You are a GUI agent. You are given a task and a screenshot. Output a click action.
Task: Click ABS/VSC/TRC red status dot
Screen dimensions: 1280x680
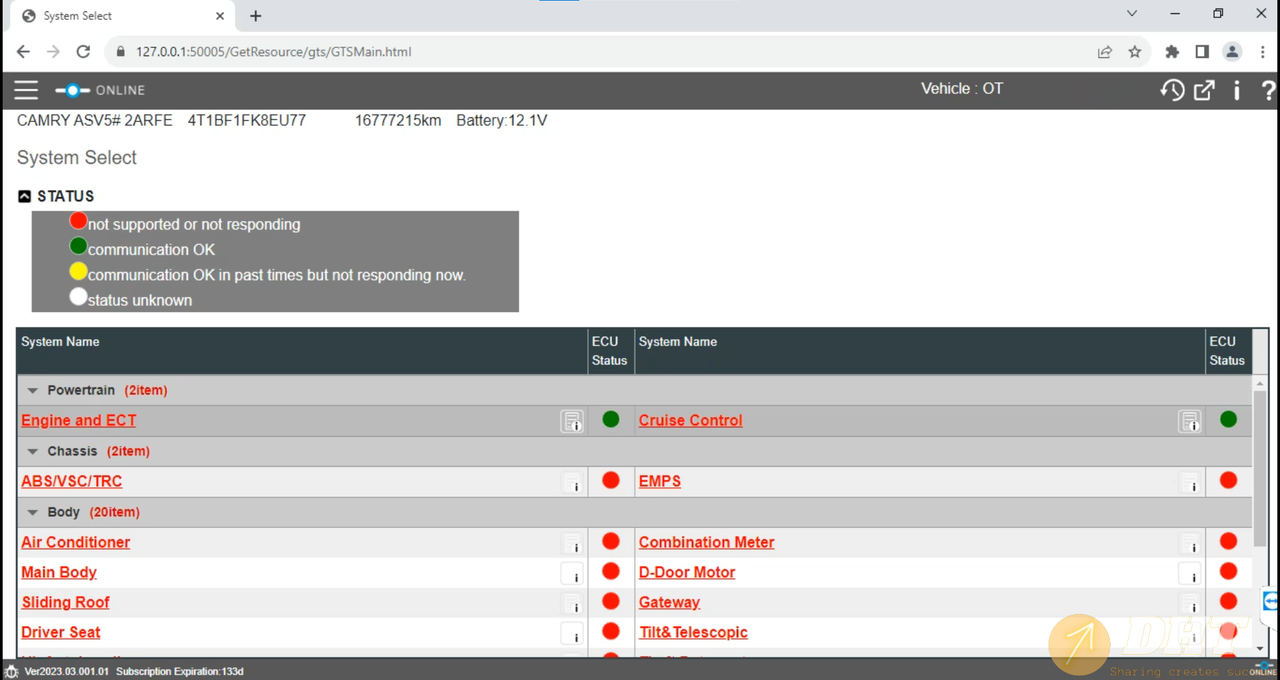tap(611, 481)
